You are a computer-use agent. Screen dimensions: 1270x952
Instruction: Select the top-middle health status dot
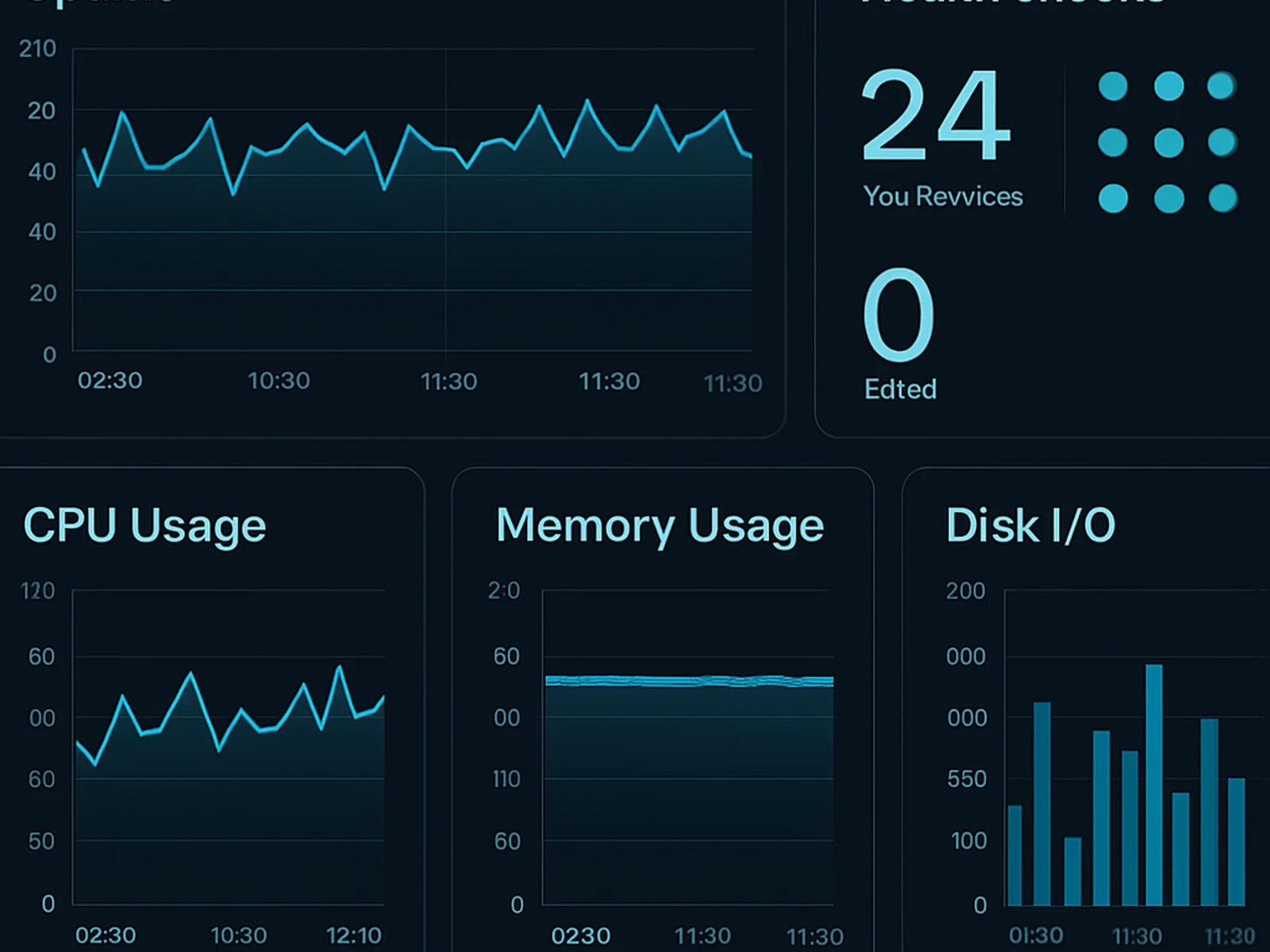1168,86
